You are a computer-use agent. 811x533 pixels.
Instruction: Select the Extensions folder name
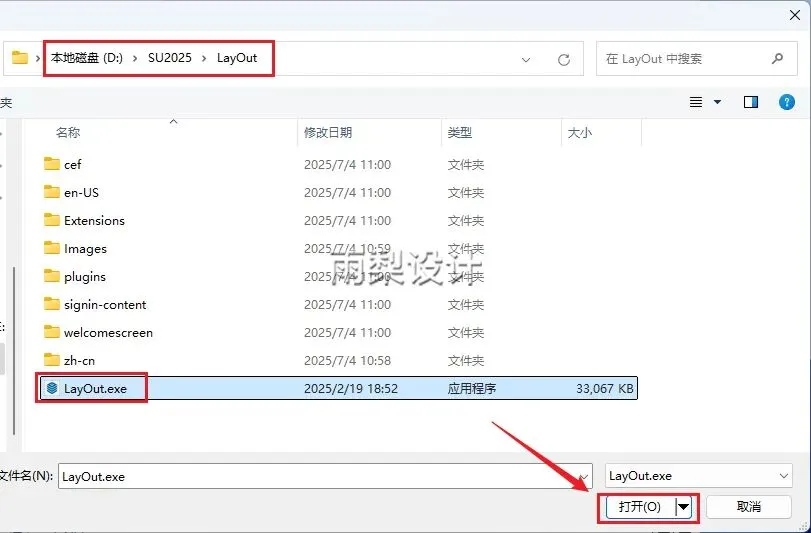click(94, 221)
